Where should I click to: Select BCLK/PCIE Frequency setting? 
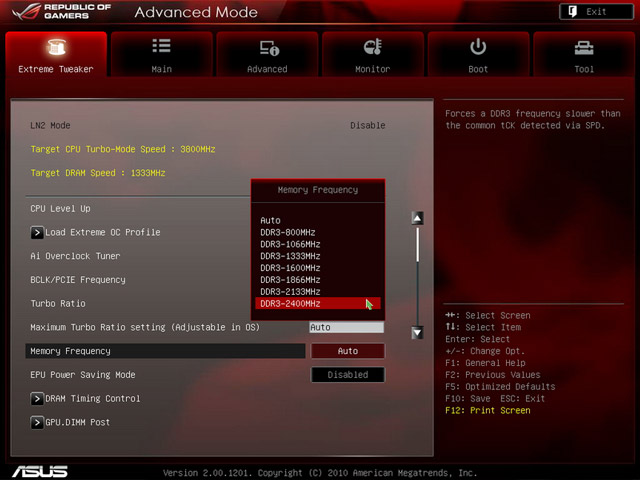coord(78,280)
